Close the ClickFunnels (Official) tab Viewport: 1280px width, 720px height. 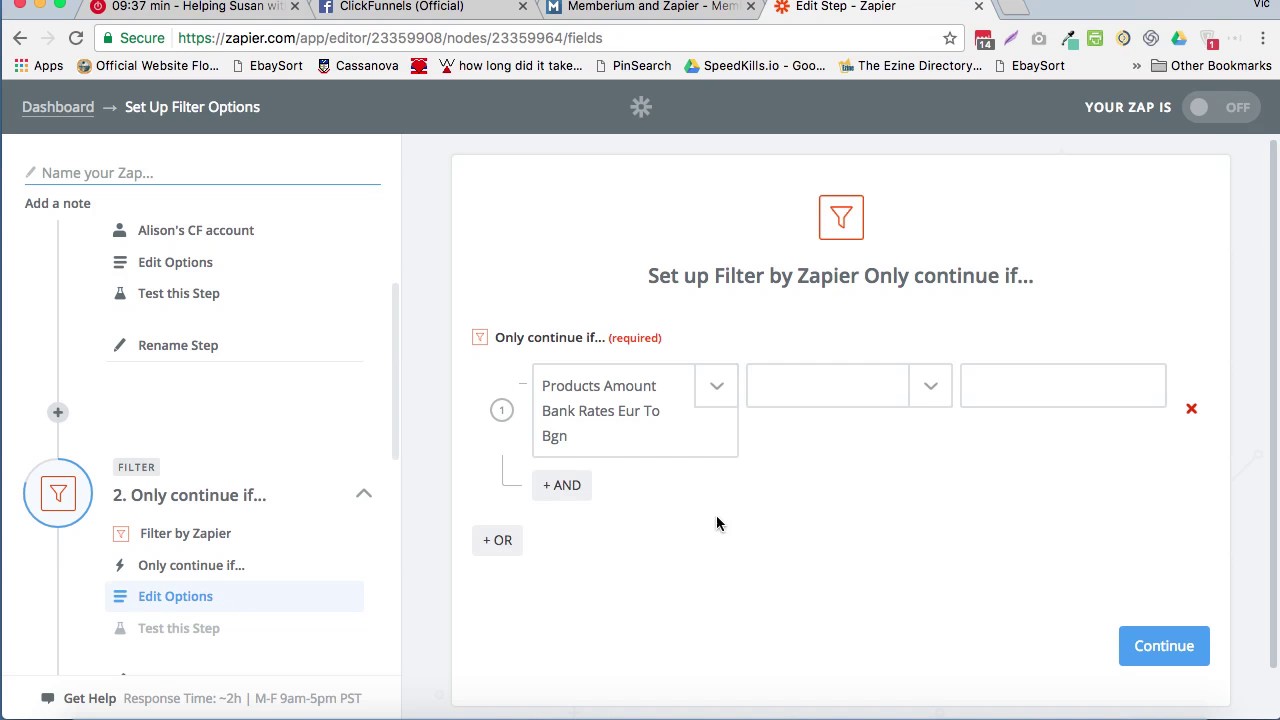(x=522, y=6)
